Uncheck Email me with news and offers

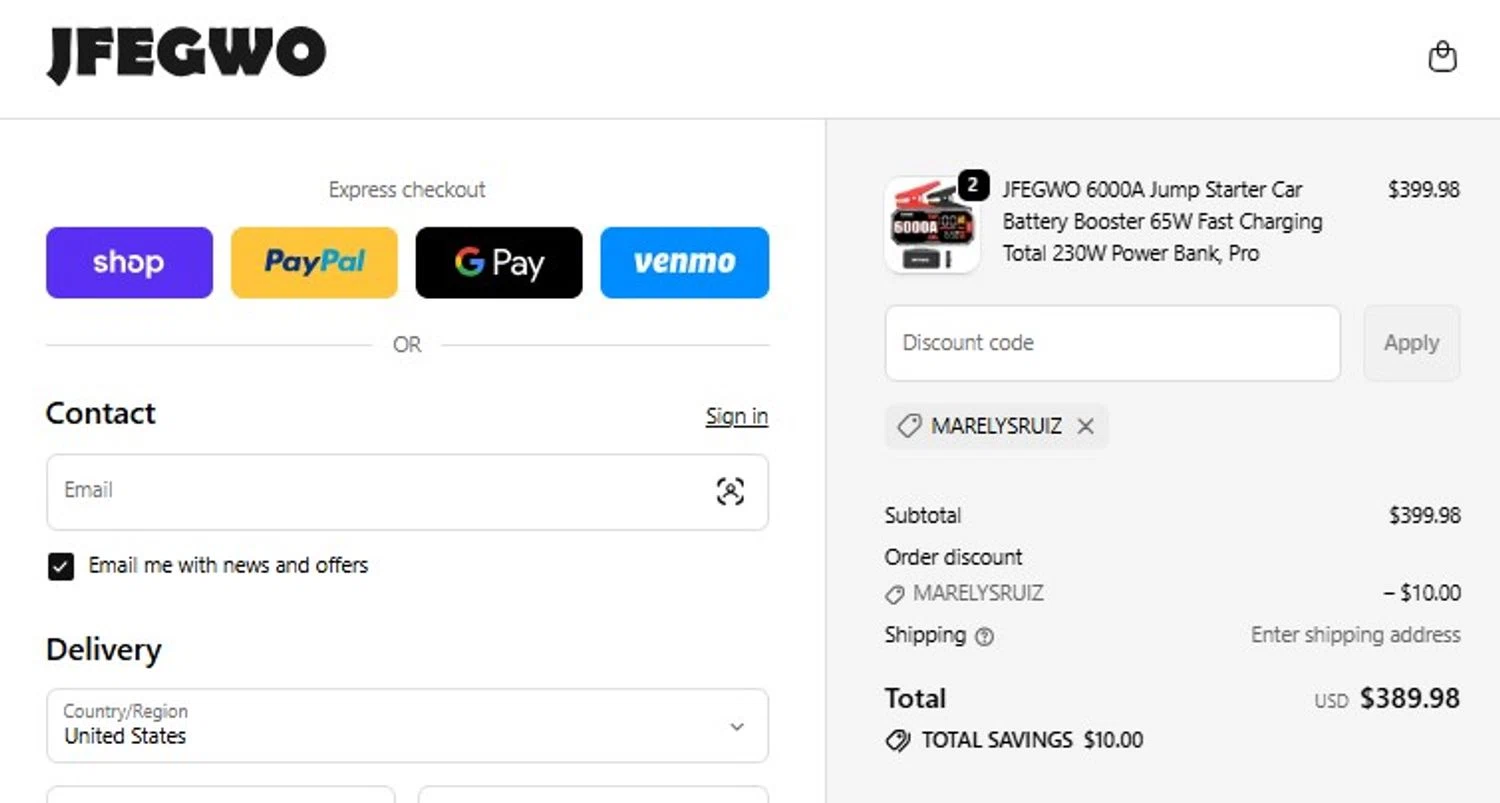61,567
